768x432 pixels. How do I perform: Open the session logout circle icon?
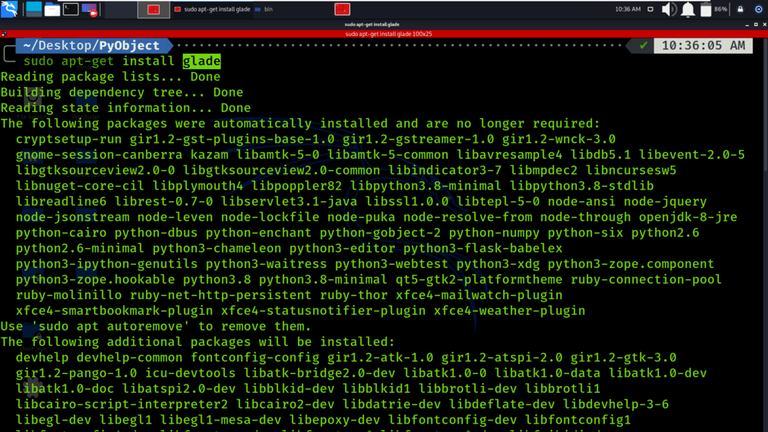click(758, 9)
